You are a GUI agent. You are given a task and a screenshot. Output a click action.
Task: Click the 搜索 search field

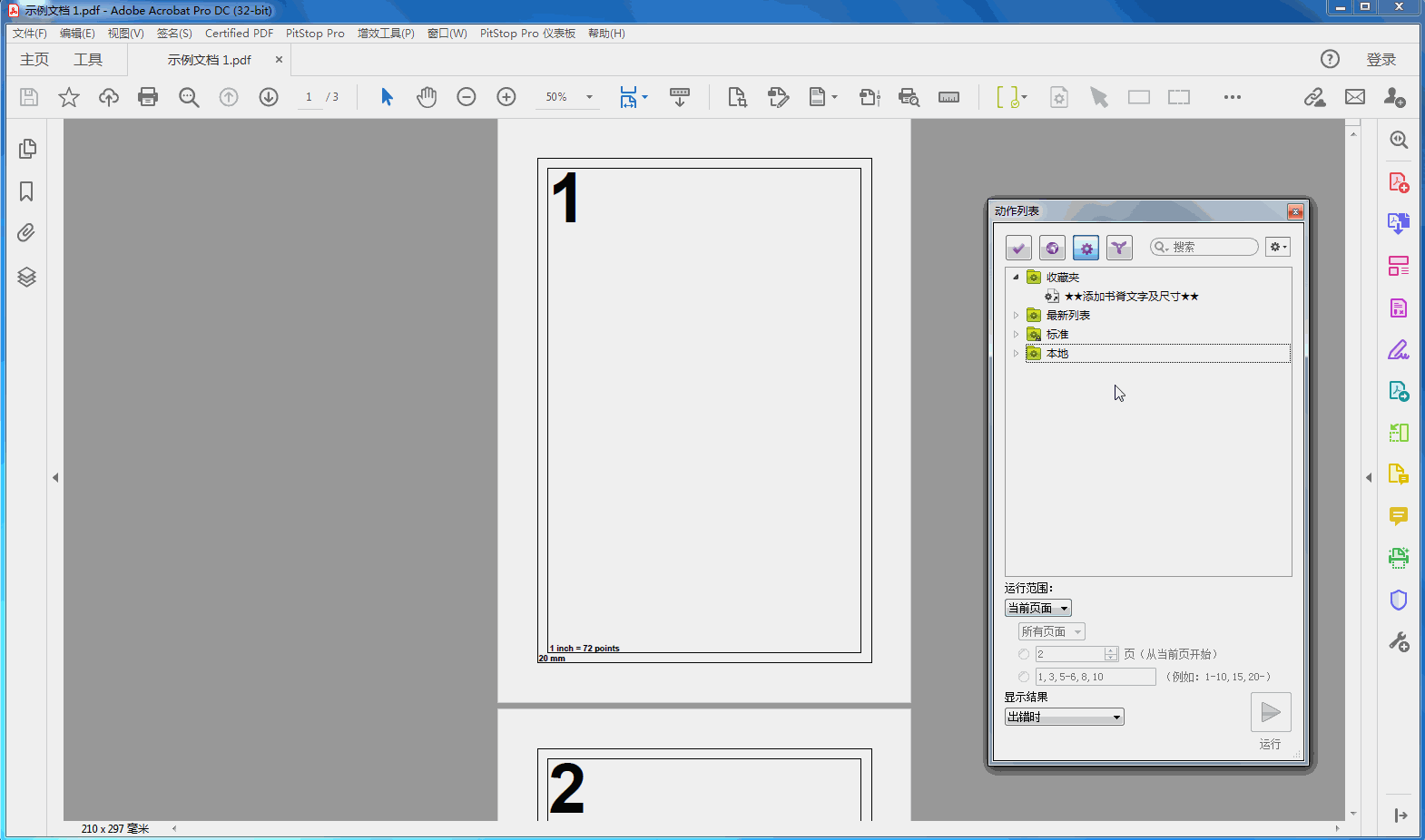[1204, 247]
